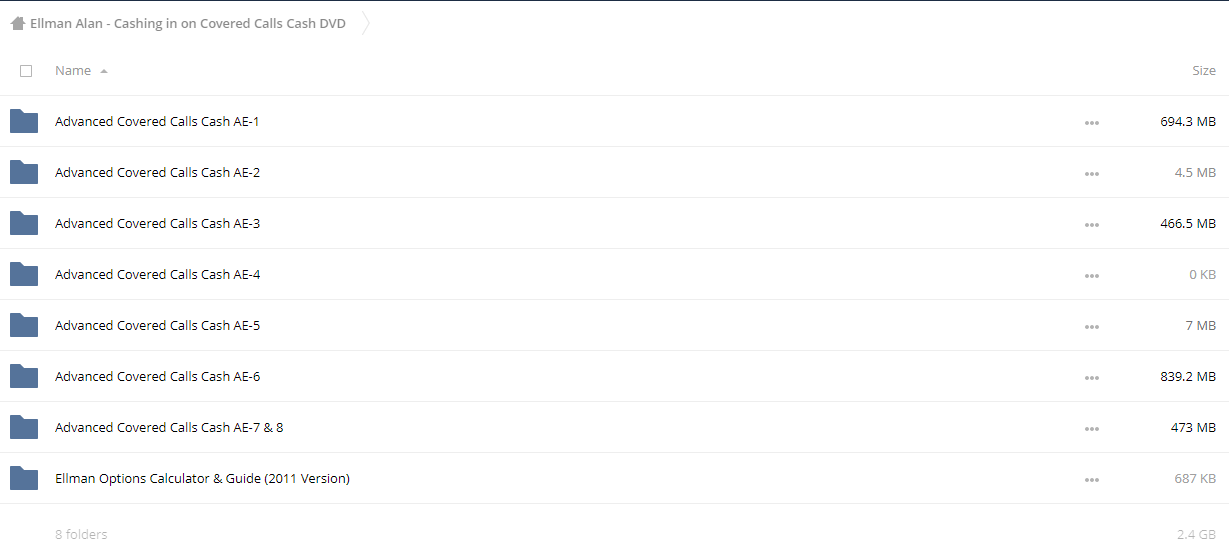This screenshot has width=1229, height=560.
Task: Toggle the Name sort arrow
Action: [104, 71]
